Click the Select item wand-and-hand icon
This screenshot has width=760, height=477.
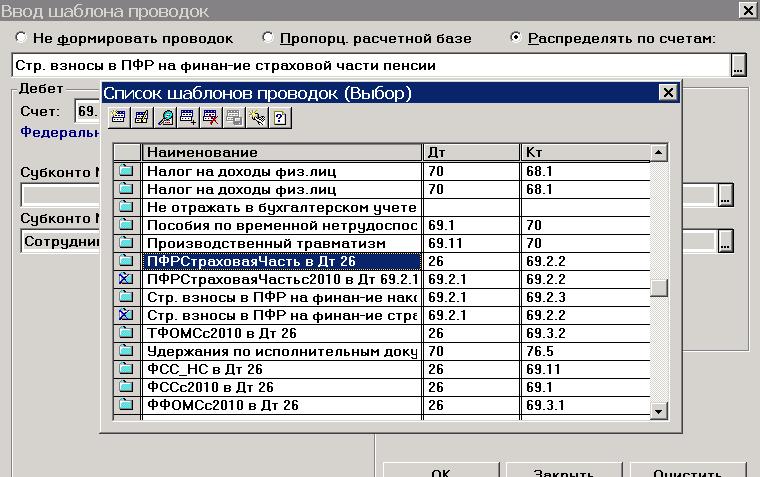click(257, 117)
